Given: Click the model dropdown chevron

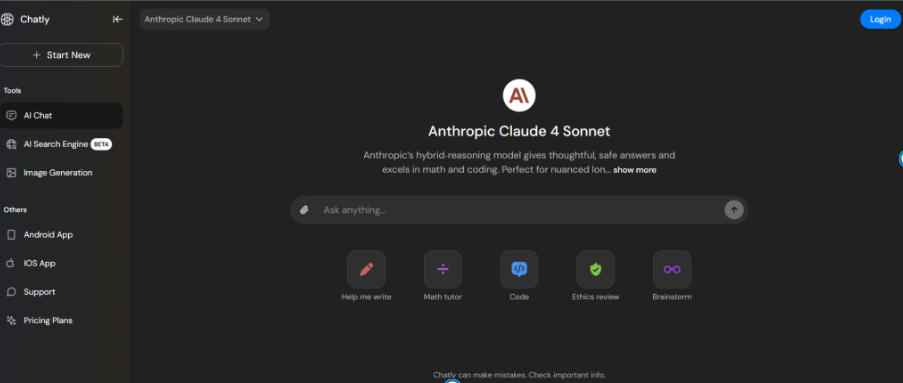Looking at the screenshot, I should point(259,20).
